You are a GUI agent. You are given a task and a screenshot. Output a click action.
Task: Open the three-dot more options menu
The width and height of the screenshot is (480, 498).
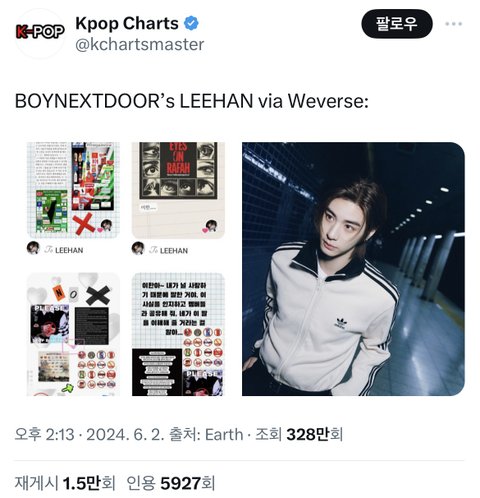[454, 24]
